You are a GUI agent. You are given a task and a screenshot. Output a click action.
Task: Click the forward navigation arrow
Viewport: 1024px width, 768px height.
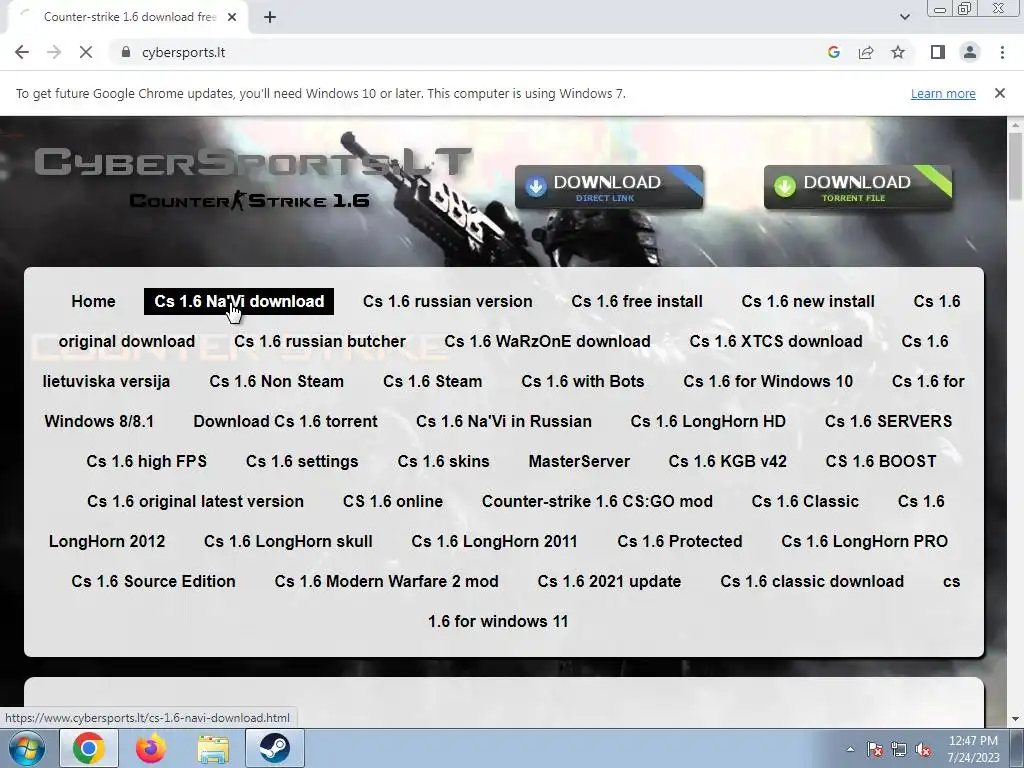(54, 52)
